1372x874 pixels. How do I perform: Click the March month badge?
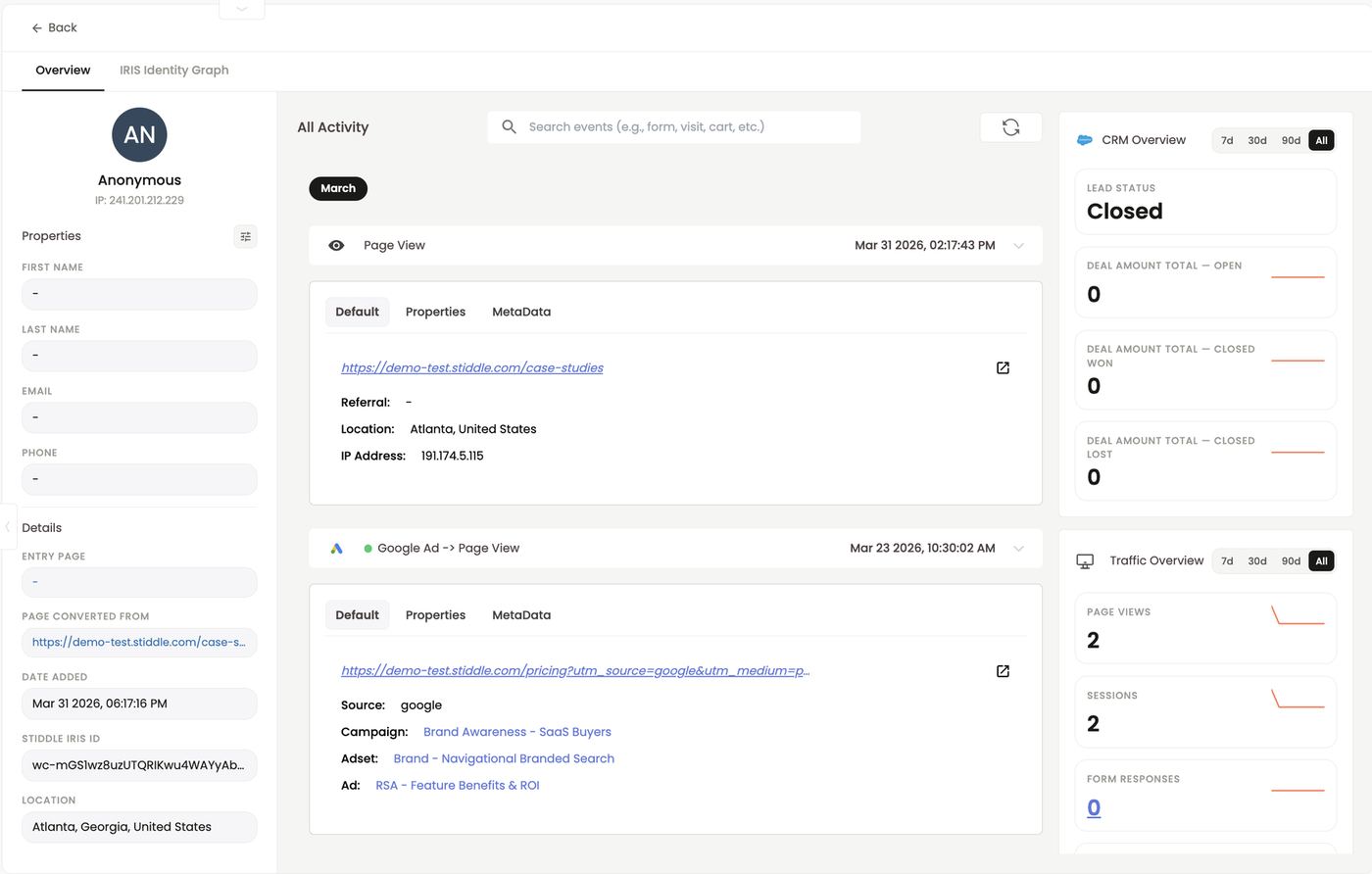click(338, 189)
